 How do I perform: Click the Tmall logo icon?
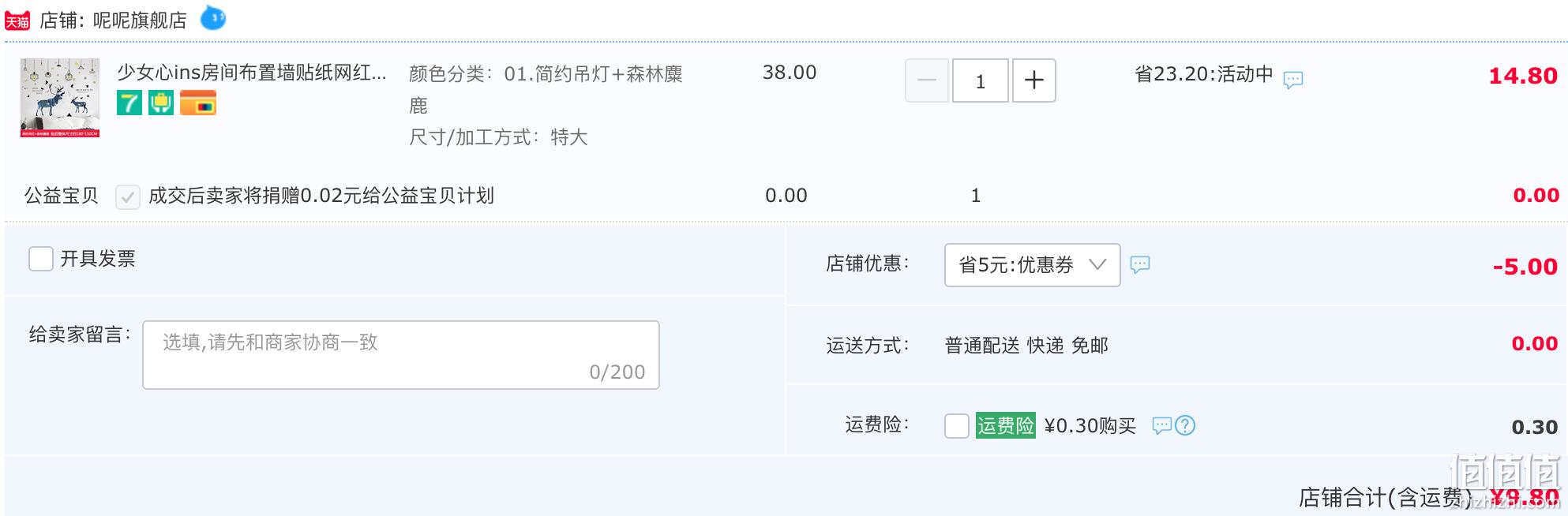coord(17,21)
